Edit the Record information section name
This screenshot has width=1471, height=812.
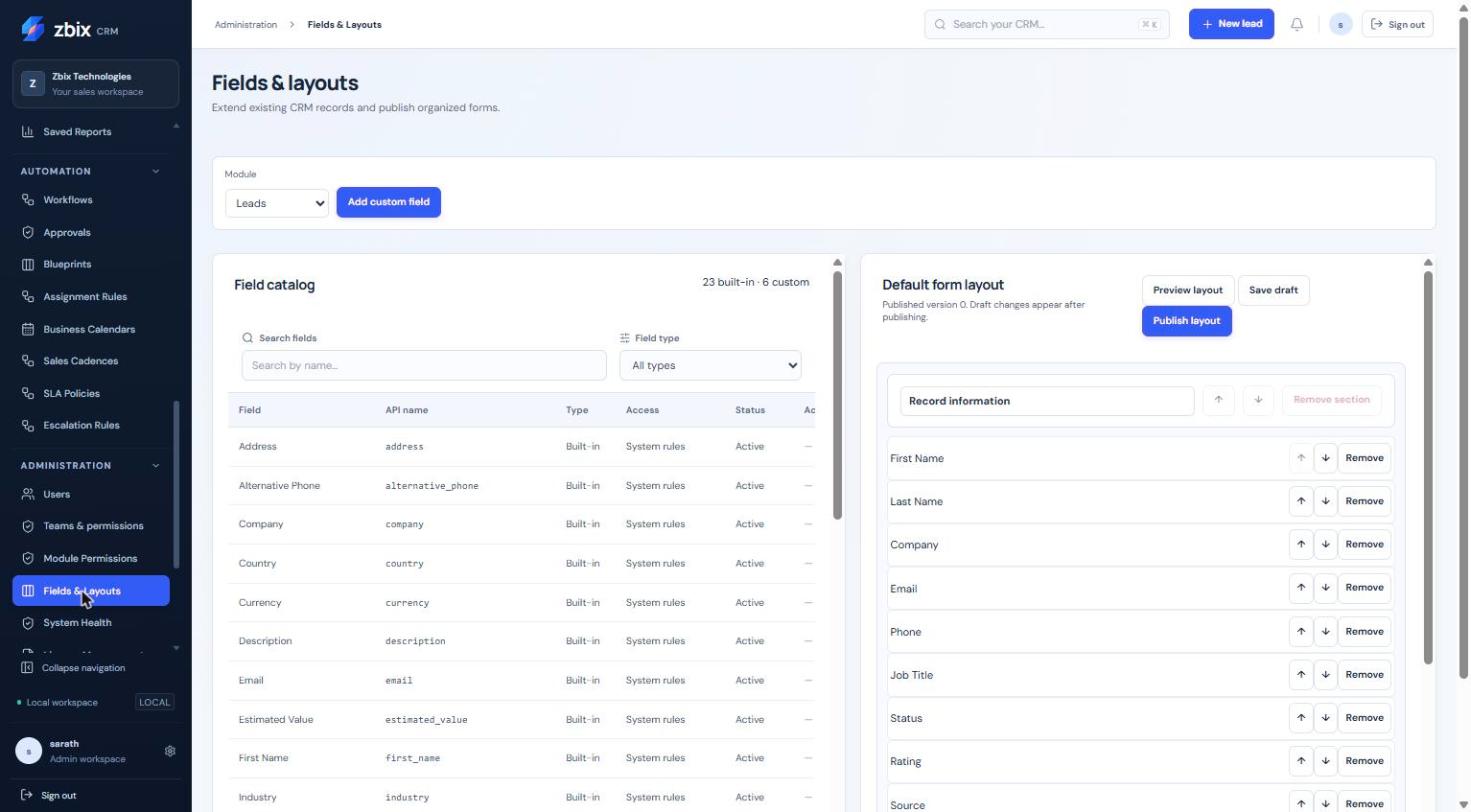[1047, 401]
